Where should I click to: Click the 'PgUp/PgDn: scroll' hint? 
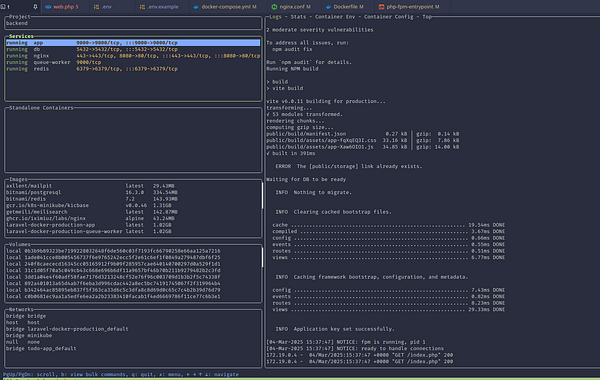(x=30, y=375)
